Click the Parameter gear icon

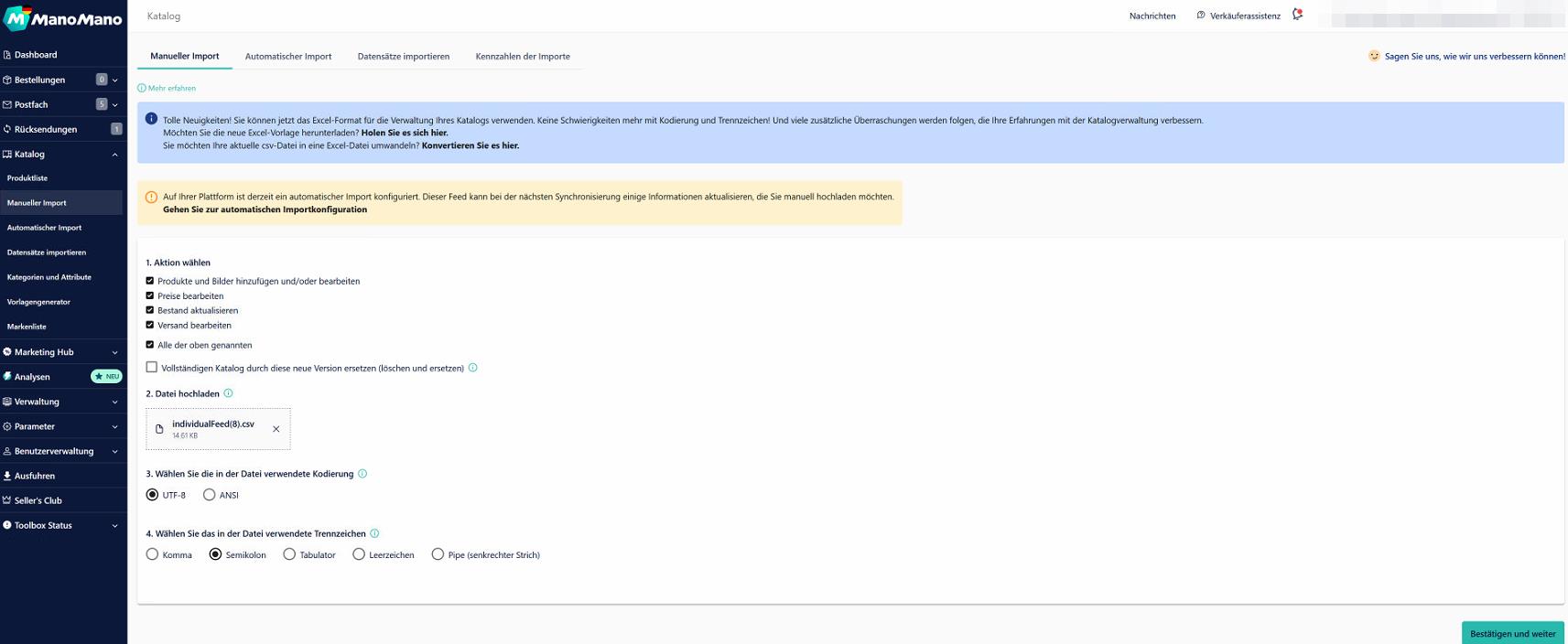[7, 425]
